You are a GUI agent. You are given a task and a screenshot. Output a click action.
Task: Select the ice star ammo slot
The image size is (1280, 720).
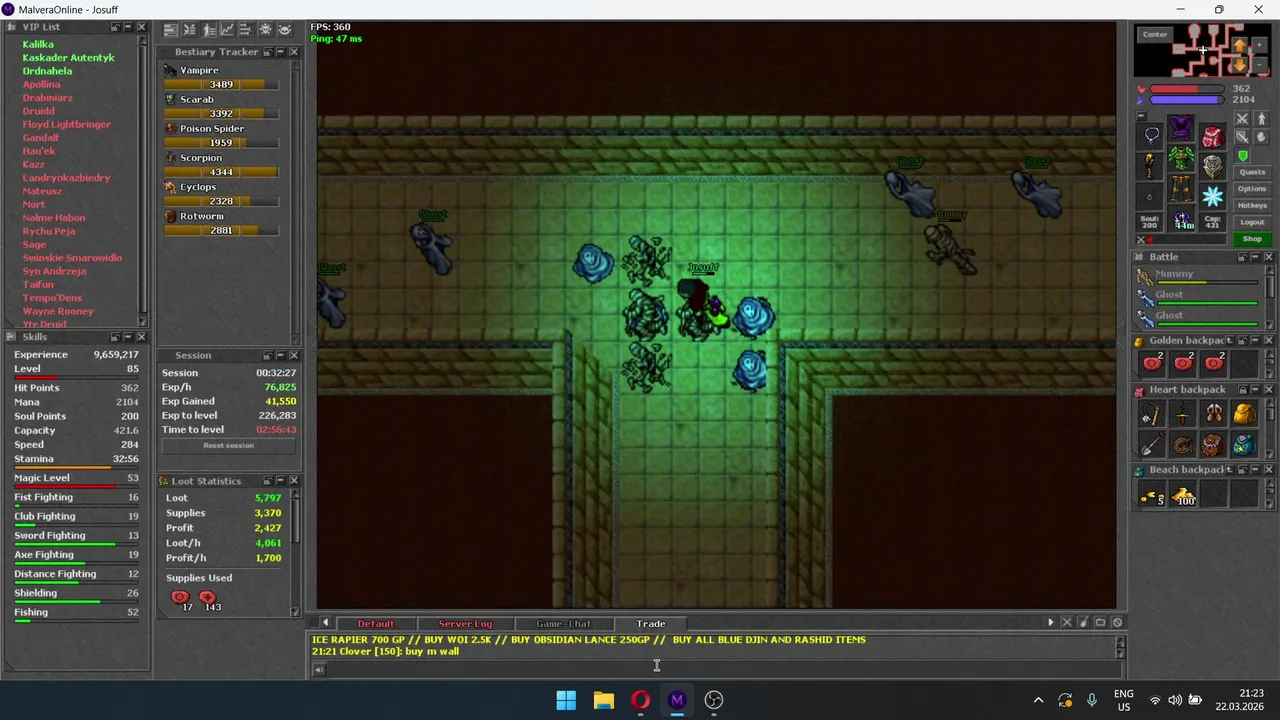pos(1212,196)
